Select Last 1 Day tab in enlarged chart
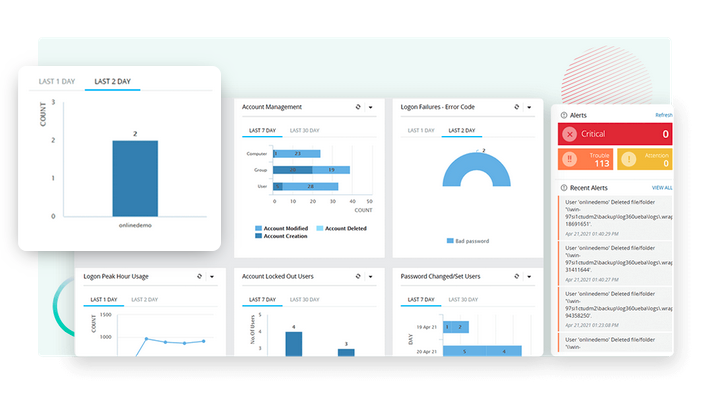Viewport: 705px width, 401px height. (x=56, y=81)
